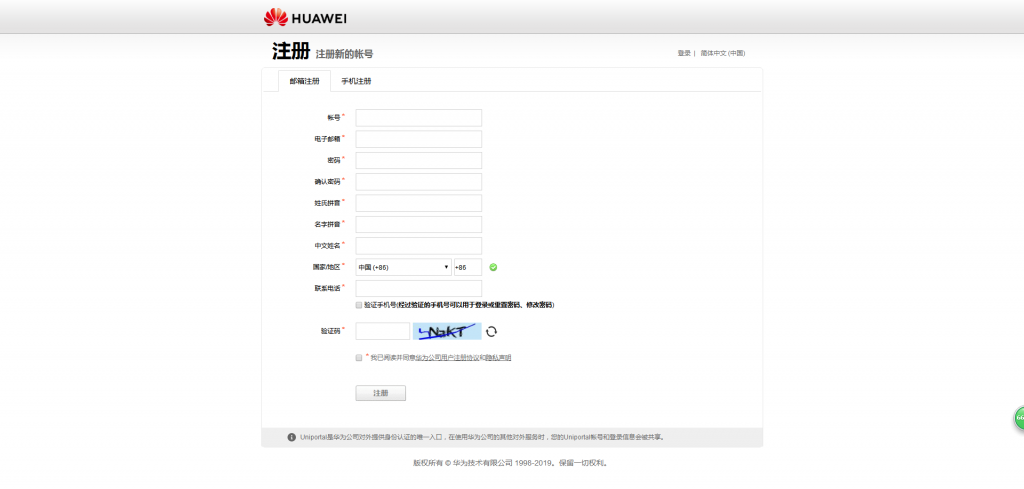1024x489 pixels.
Task: Click the Huawei logo in header
Action: tap(305, 17)
